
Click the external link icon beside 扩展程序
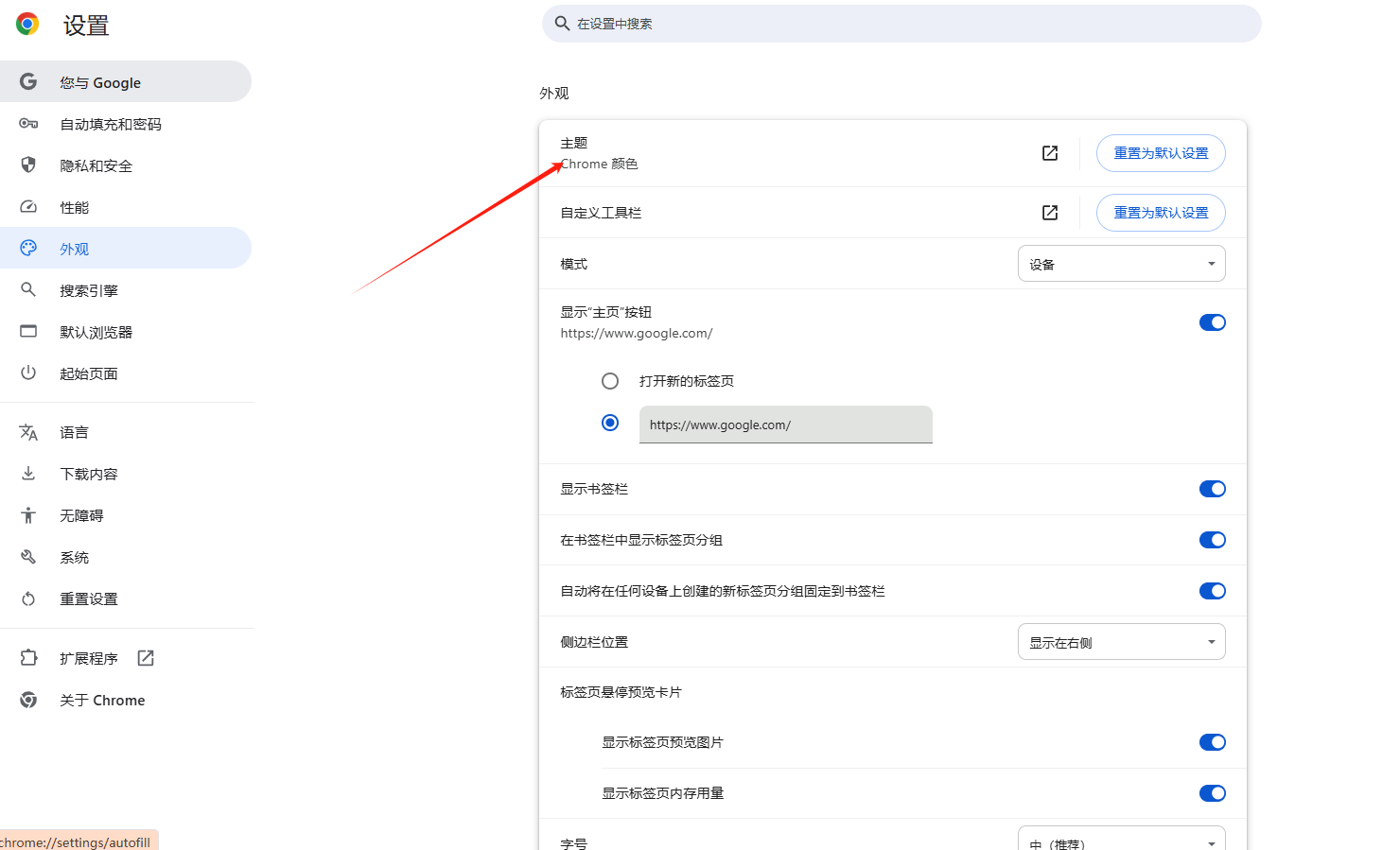tap(146, 658)
